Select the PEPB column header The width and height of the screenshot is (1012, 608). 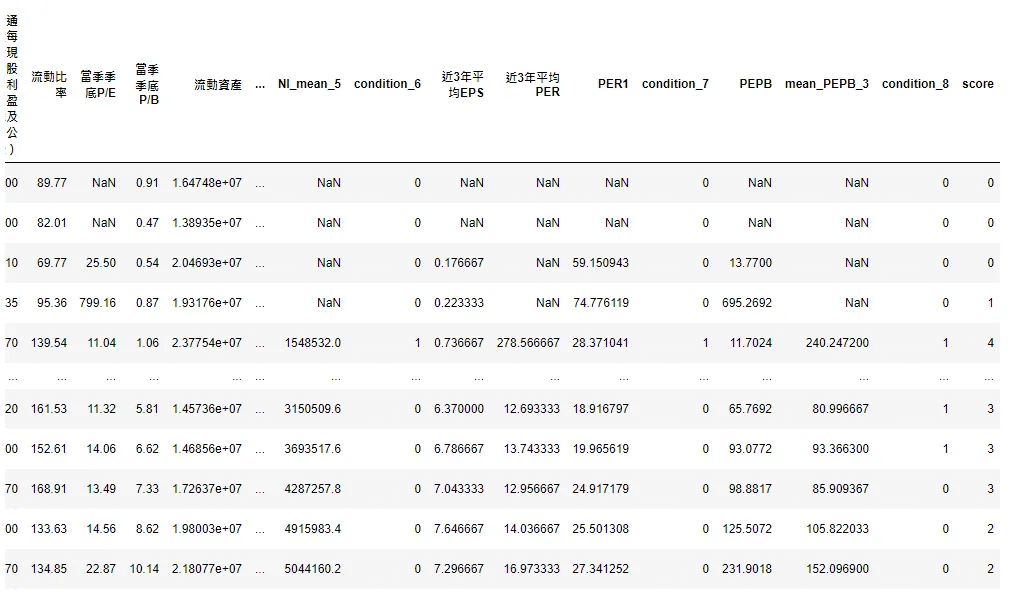click(x=755, y=84)
